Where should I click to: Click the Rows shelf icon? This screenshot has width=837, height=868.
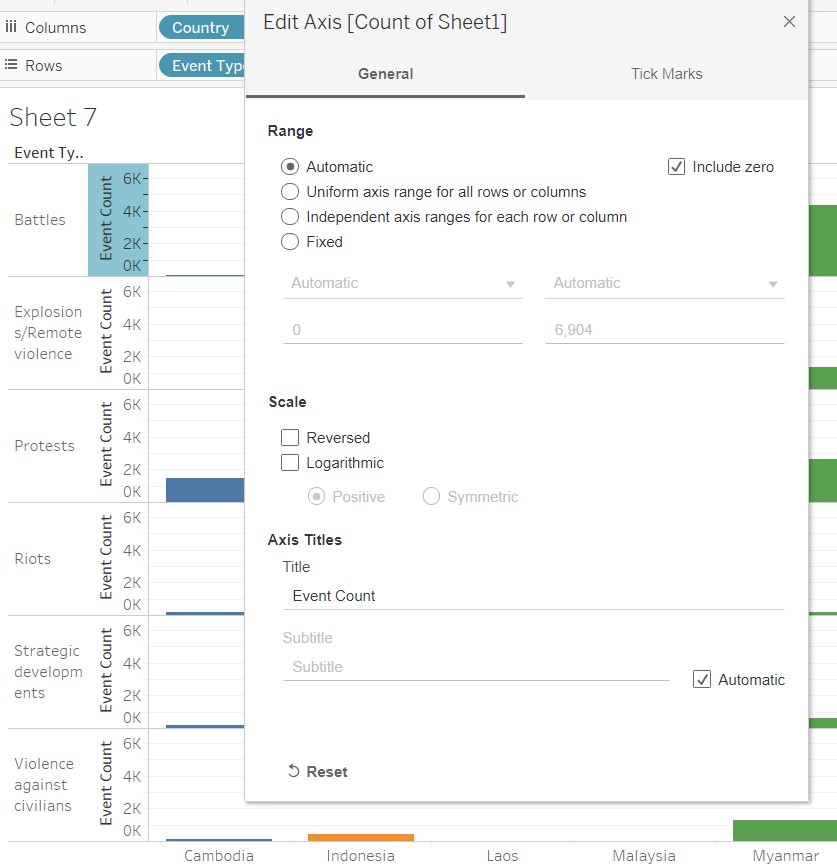point(11,66)
